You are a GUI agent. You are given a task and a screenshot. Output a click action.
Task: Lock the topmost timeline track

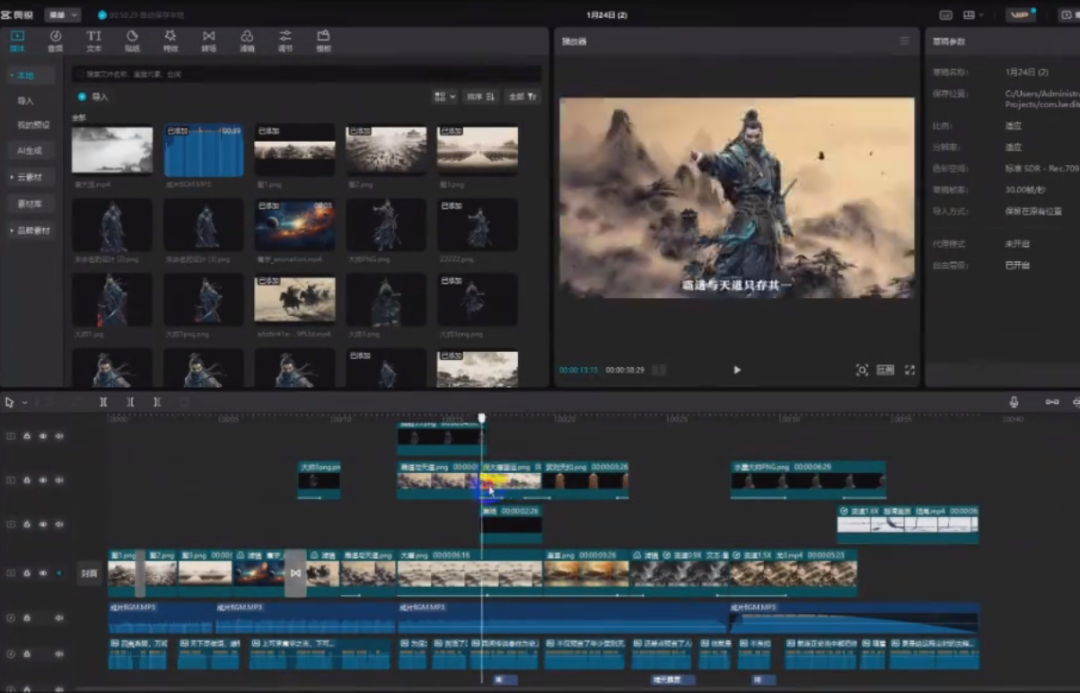[x=27, y=436]
